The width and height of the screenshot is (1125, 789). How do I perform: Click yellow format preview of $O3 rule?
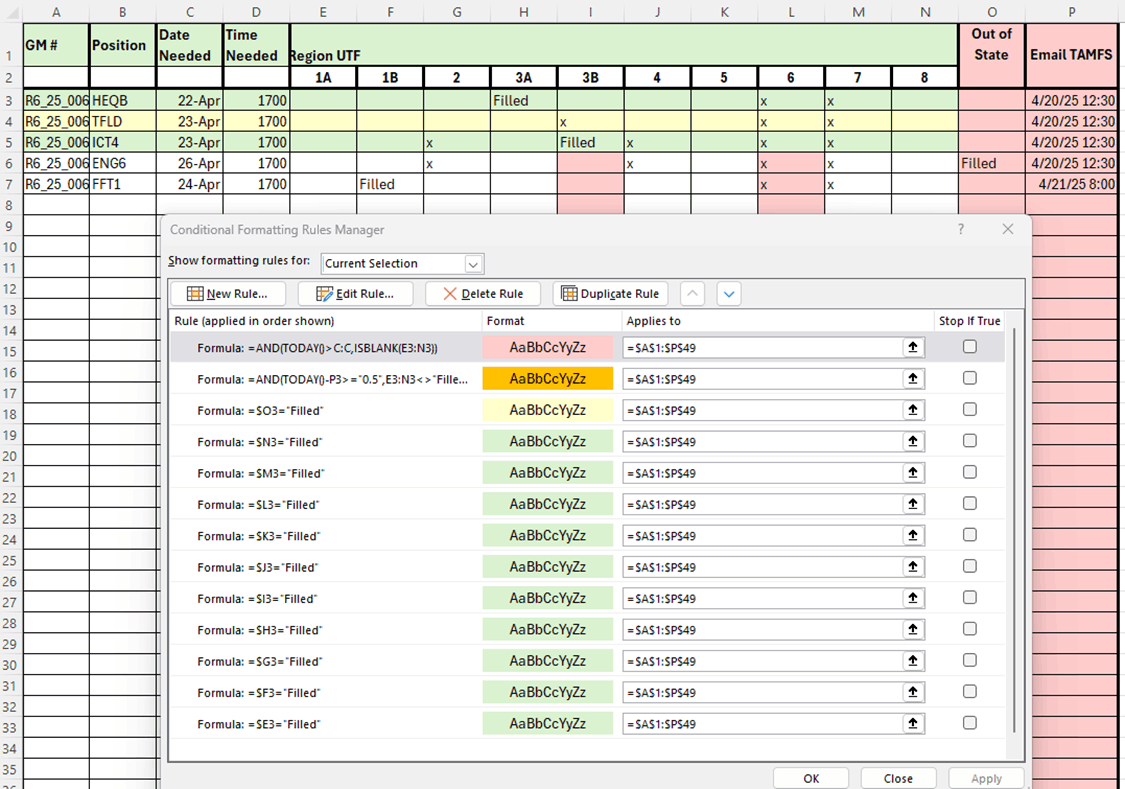coord(547,410)
